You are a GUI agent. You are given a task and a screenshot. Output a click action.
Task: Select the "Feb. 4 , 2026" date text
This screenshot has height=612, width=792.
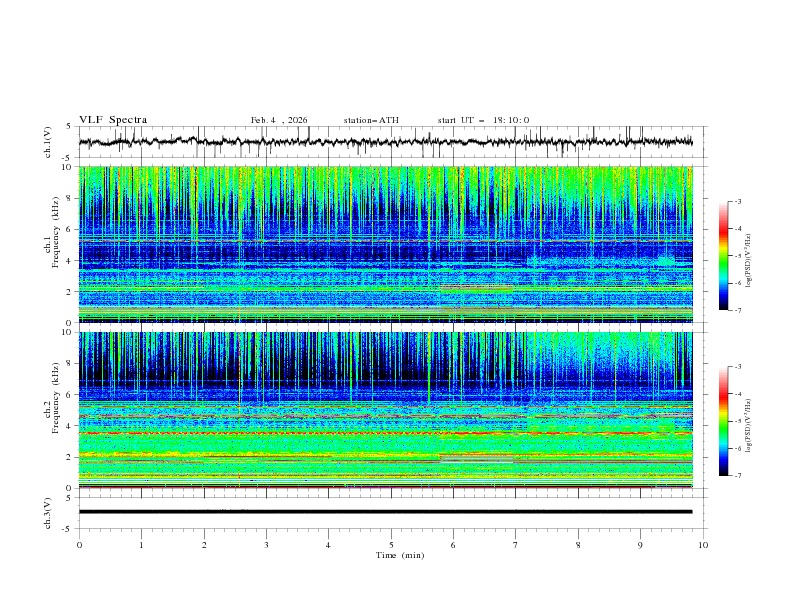click(279, 120)
